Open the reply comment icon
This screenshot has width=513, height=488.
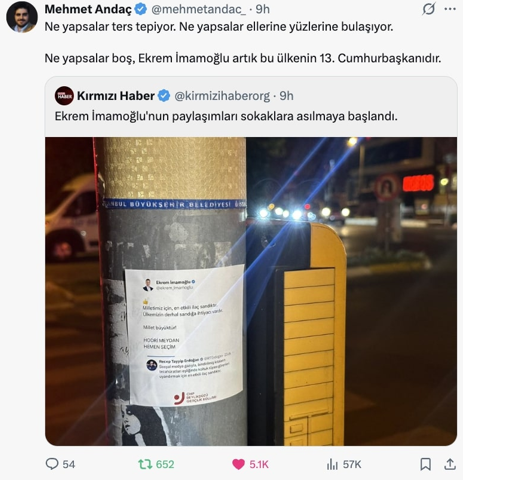click(52, 464)
